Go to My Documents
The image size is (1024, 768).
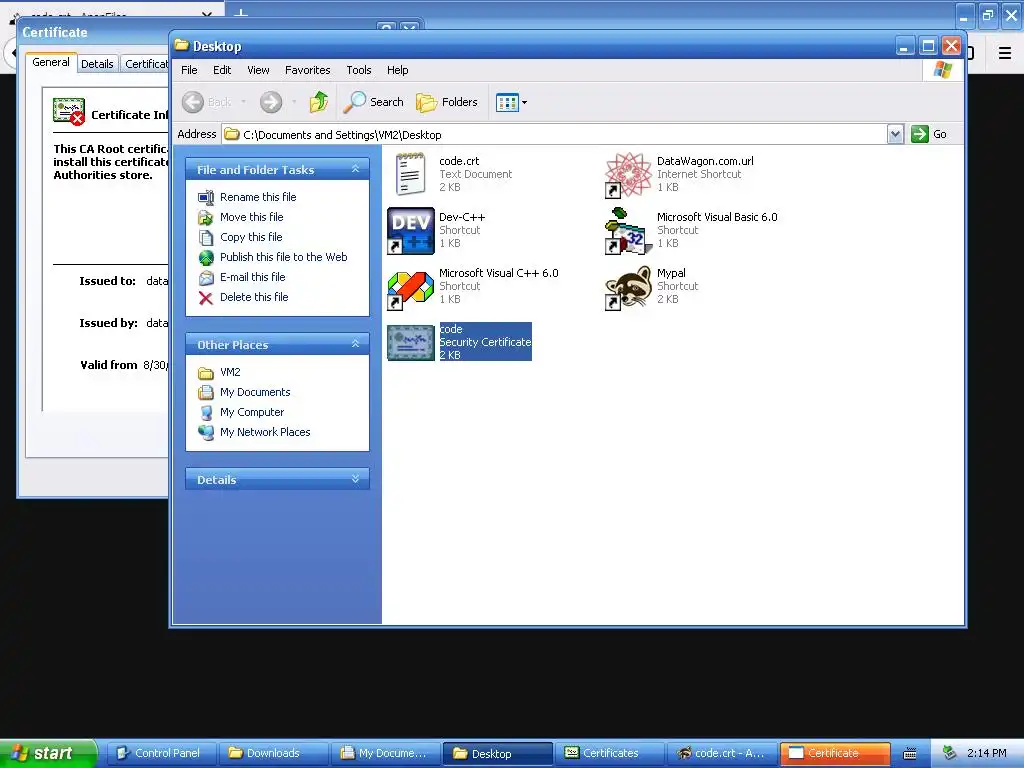click(255, 392)
